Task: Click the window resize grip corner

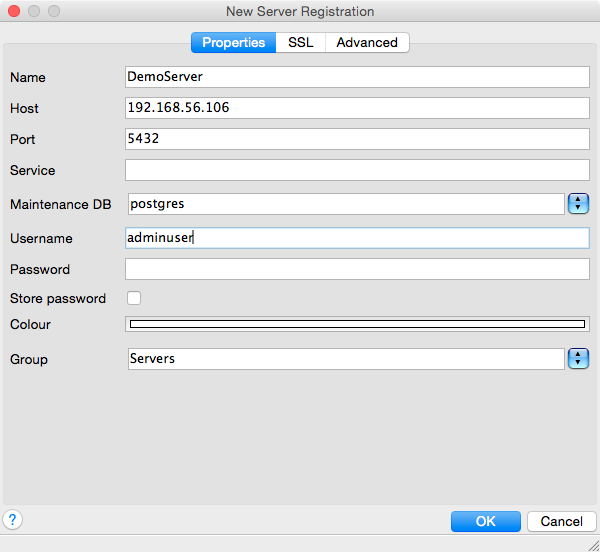Action: (594, 545)
